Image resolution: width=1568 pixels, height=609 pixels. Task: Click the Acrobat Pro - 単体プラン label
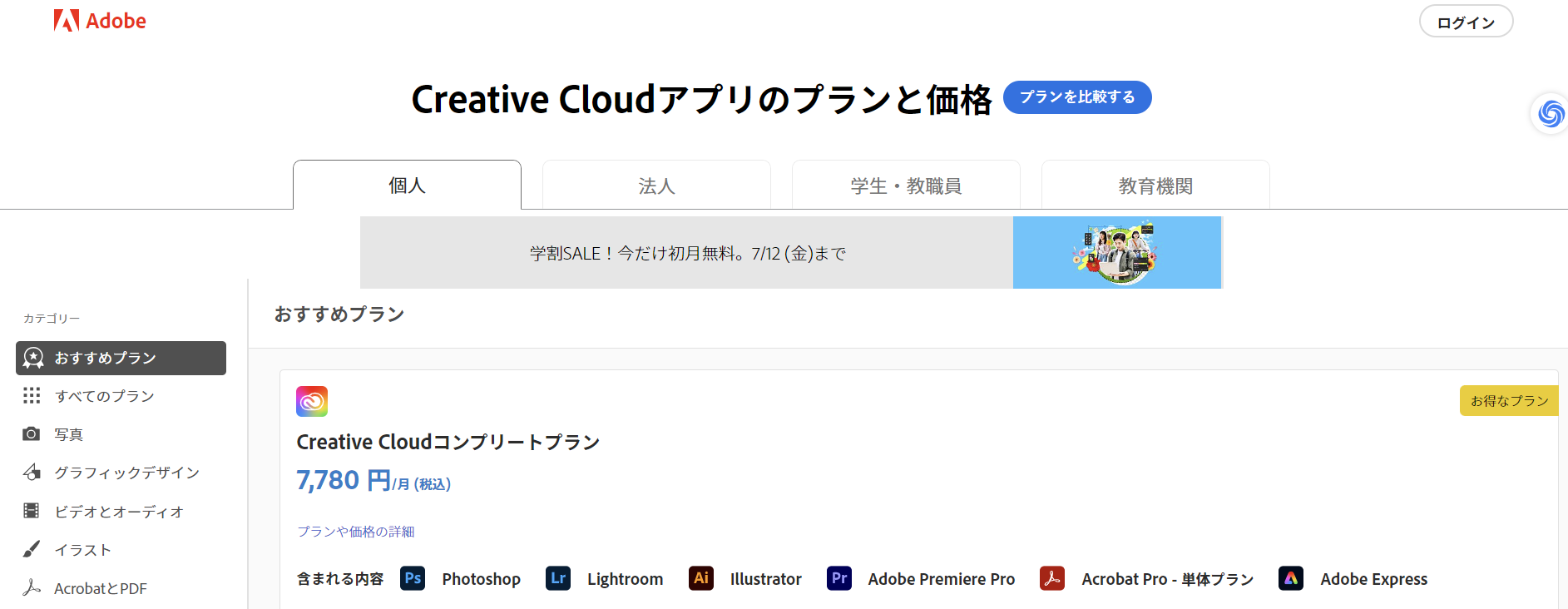1168,579
